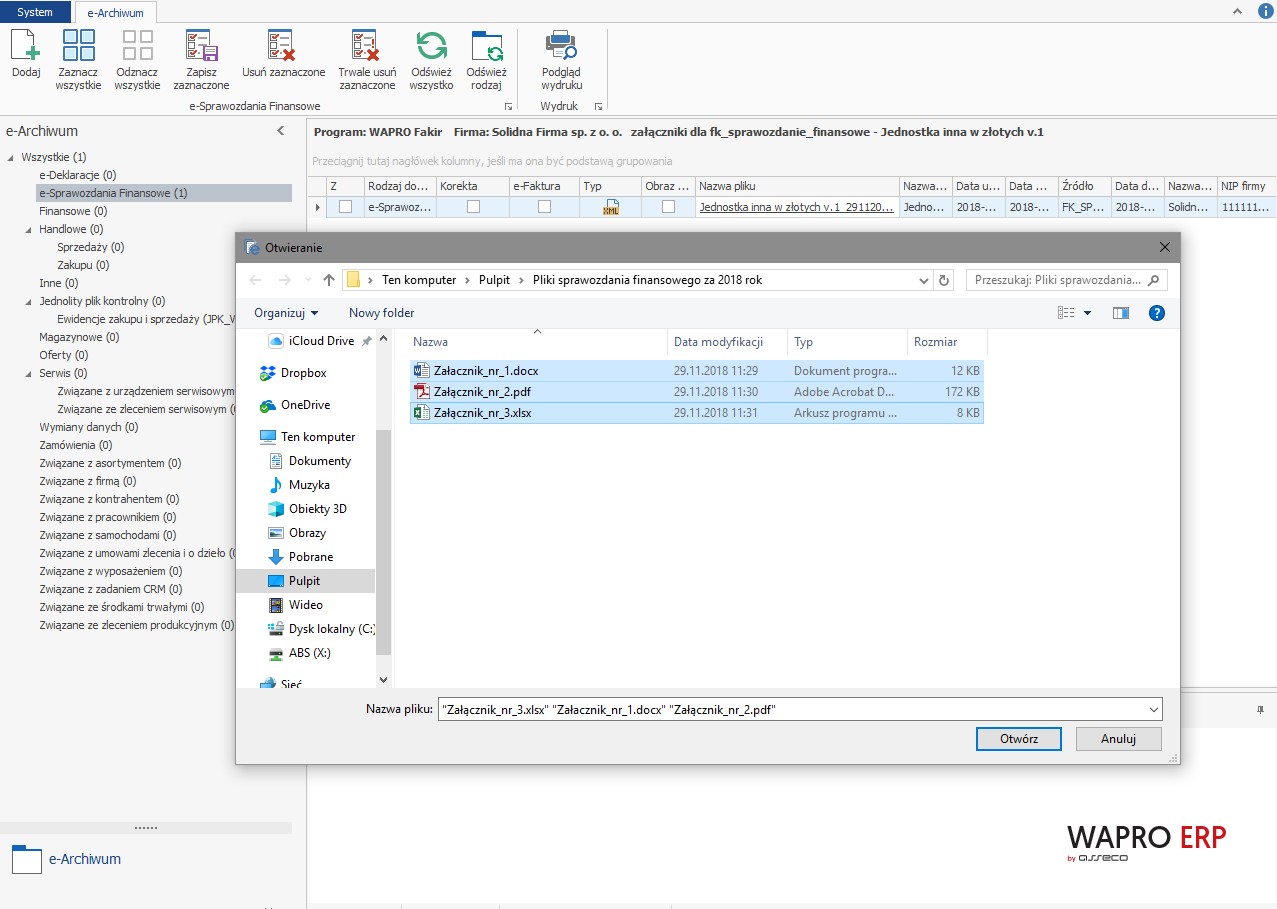Select e-Deklaracje (0) in tree
Screen dimensions: 1277x909
(78, 175)
